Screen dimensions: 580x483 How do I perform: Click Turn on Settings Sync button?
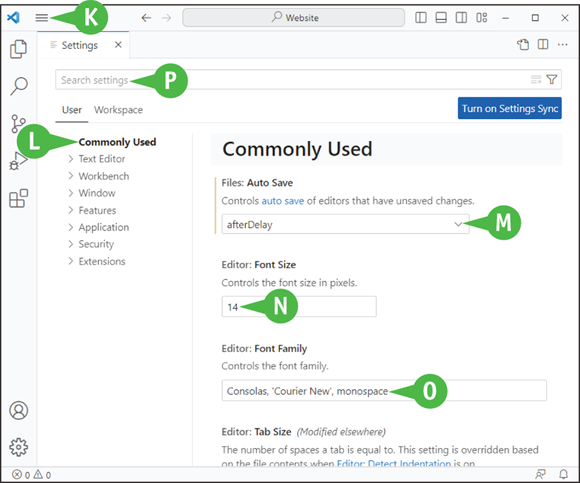point(510,108)
